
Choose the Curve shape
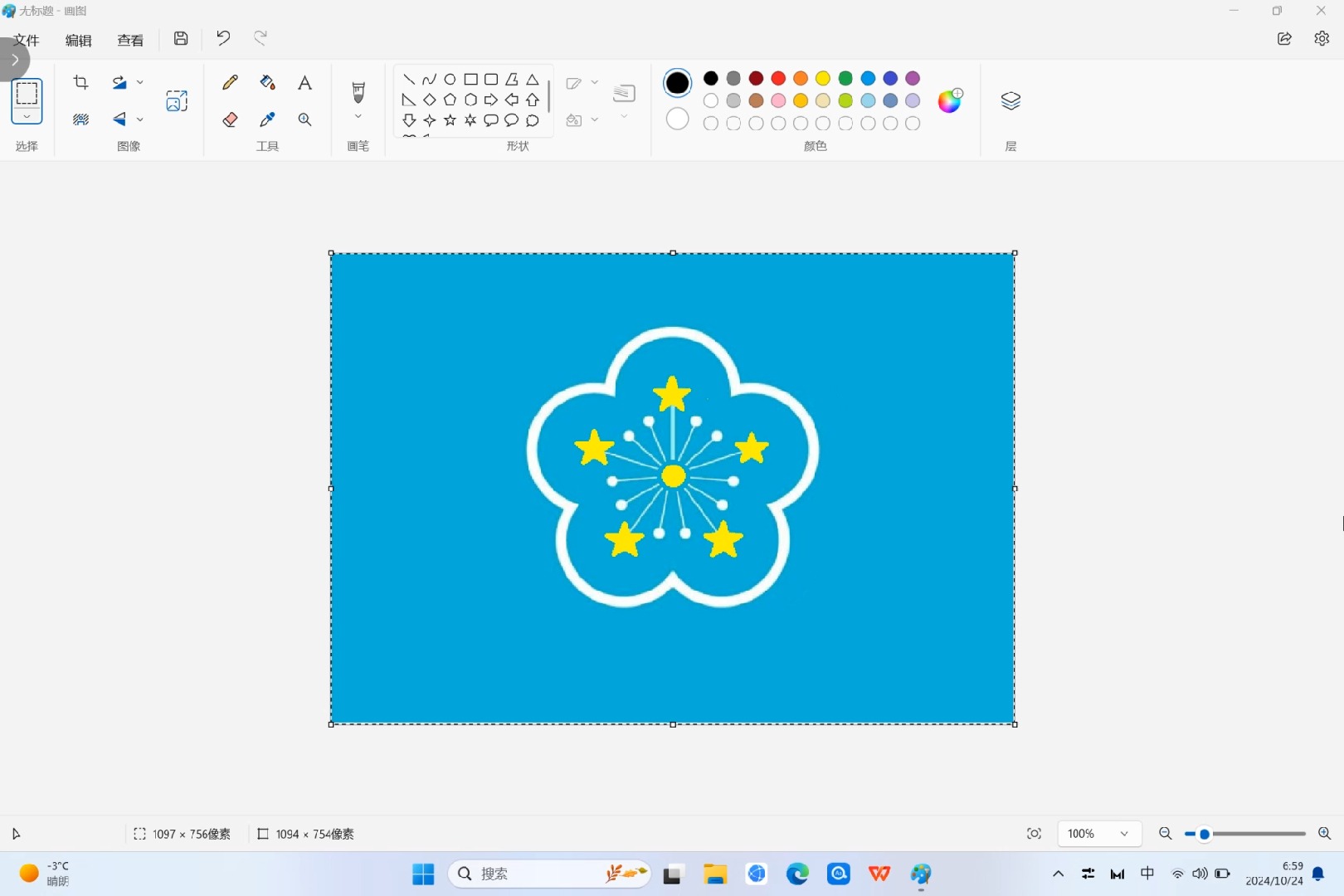(x=429, y=80)
